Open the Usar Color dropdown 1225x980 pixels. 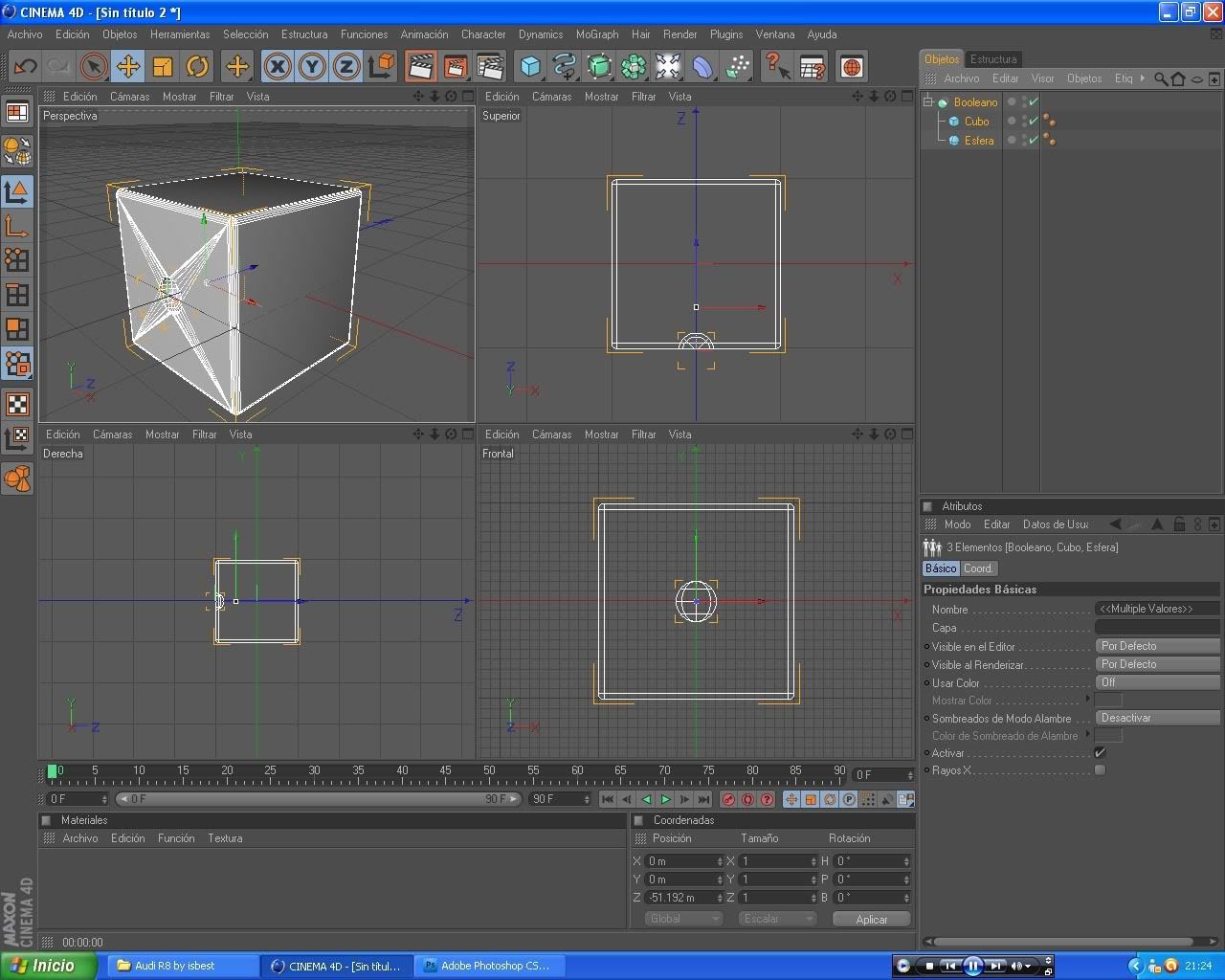pyautogui.click(x=1157, y=682)
